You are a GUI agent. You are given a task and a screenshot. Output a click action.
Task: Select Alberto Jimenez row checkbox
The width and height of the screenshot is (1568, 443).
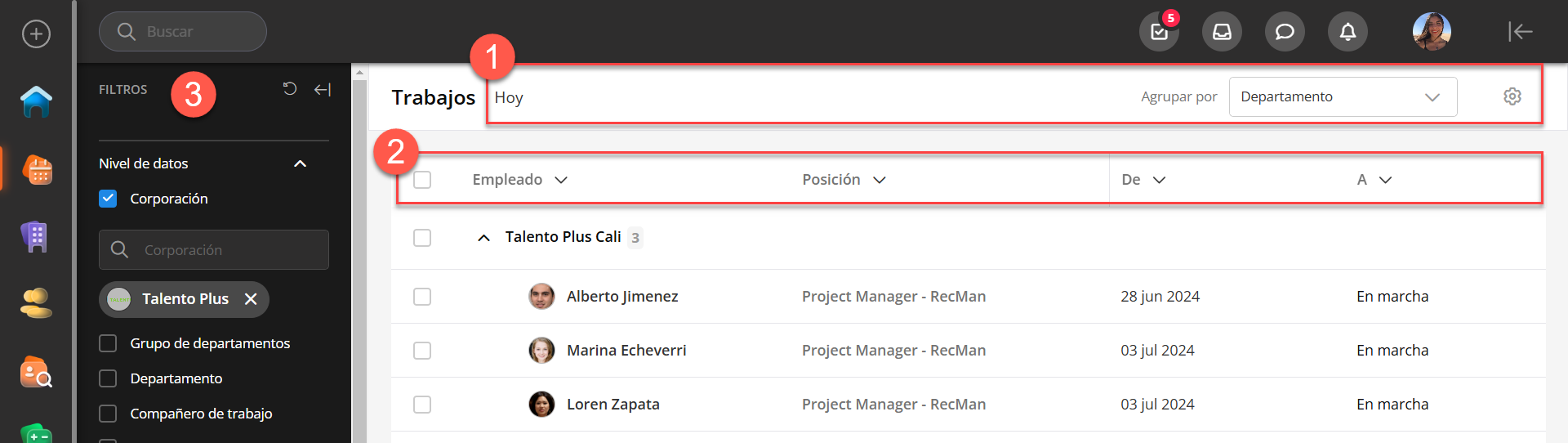pyautogui.click(x=422, y=297)
